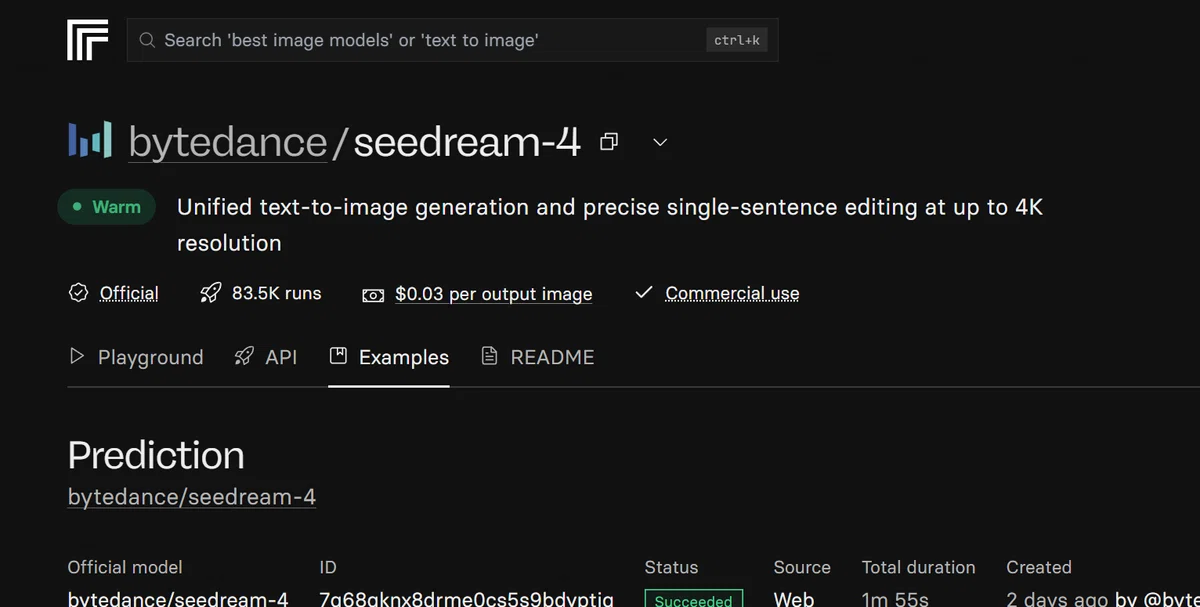Image resolution: width=1200 pixels, height=607 pixels.
Task: Click the money icon next to pricing
Action: click(373, 295)
